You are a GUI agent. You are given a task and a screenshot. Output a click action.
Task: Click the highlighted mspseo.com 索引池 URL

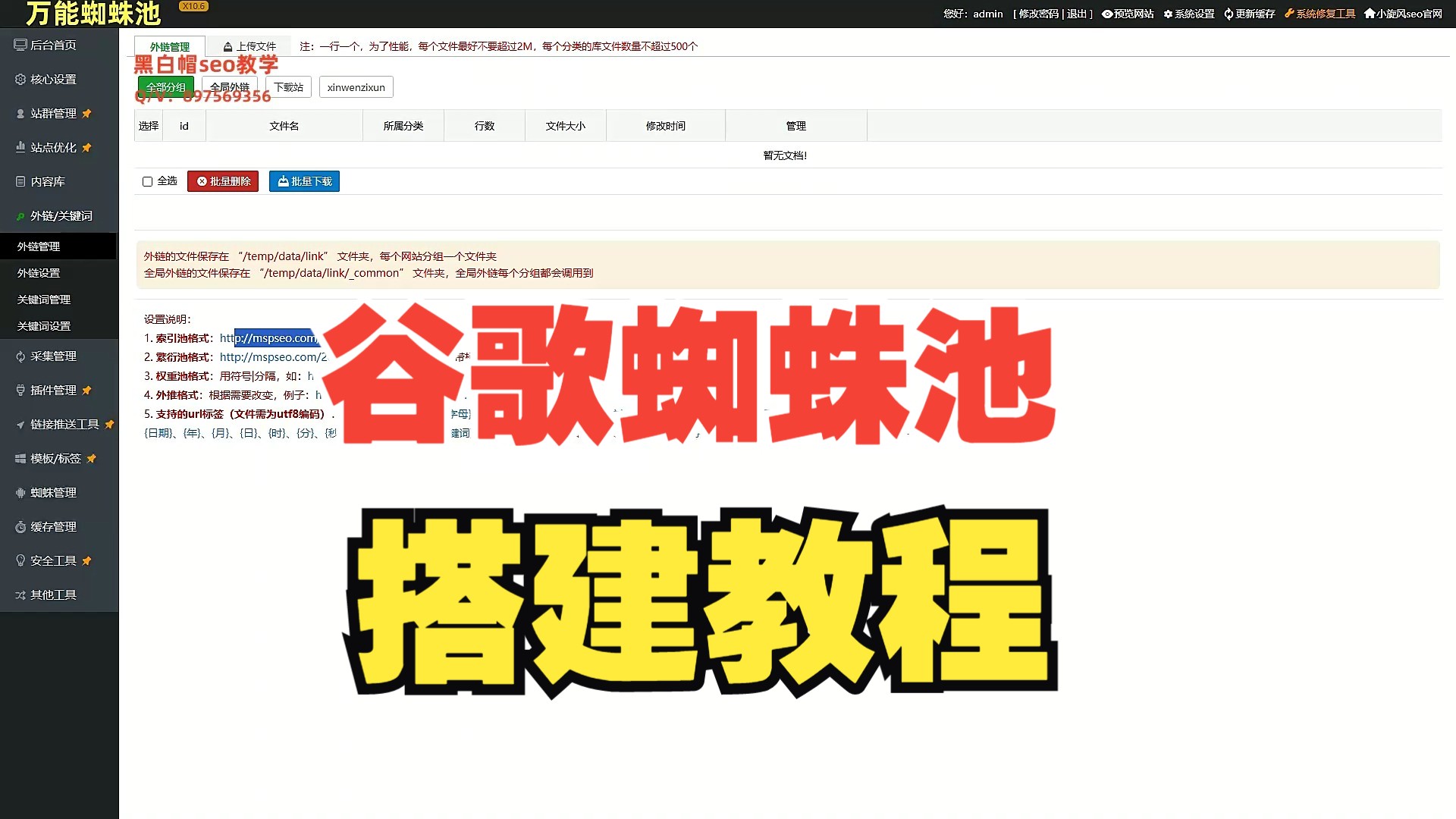pyautogui.click(x=269, y=338)
